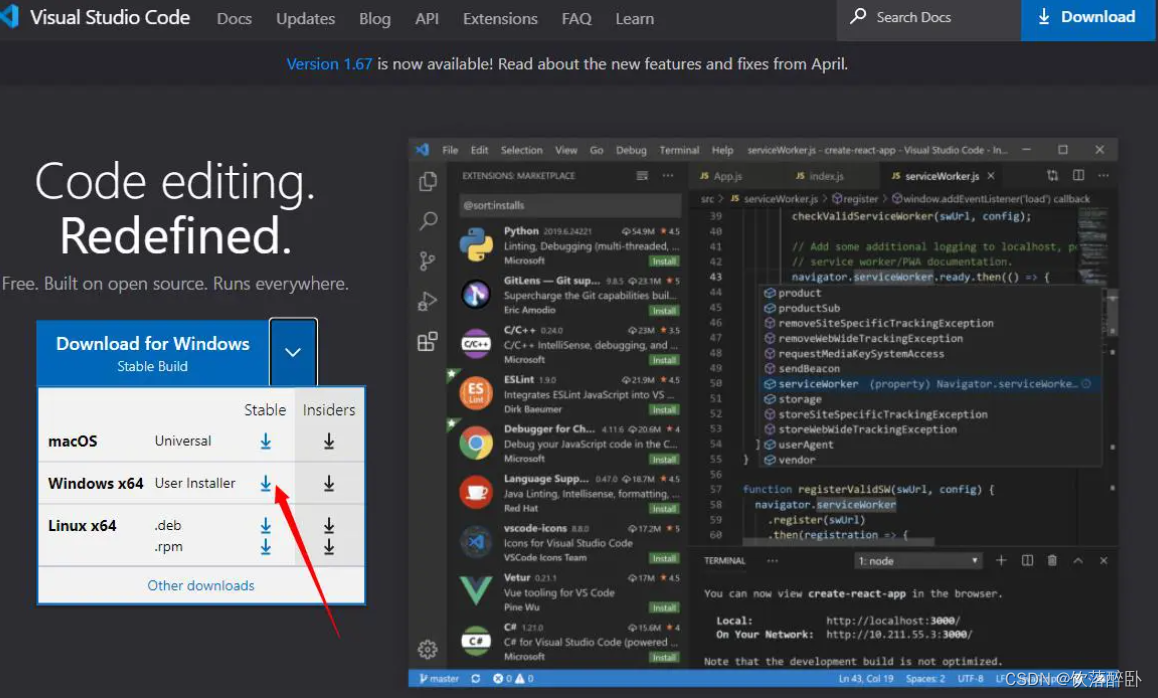Download Linux .deb Stable package
The image size is (1158, 698).
[265, 525]
